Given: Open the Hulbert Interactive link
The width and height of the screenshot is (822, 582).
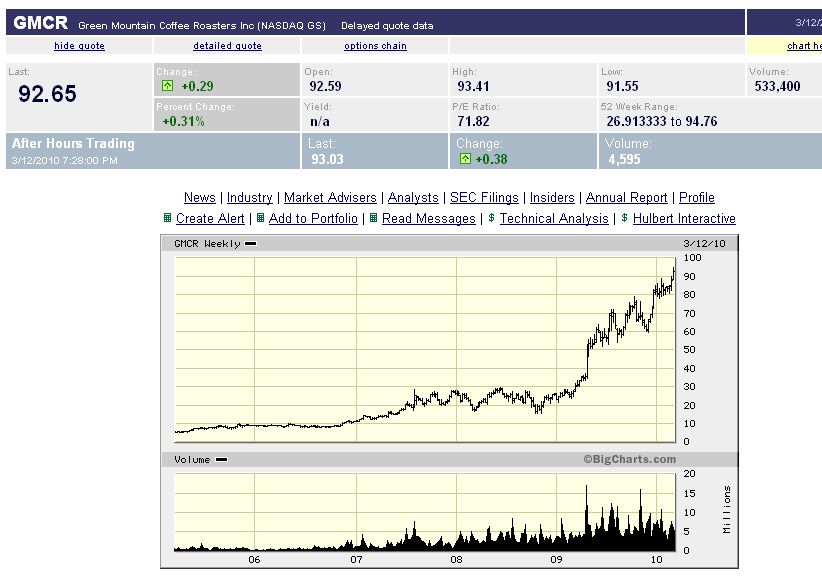Looking at the screenshot, I should tap(684, 219).
